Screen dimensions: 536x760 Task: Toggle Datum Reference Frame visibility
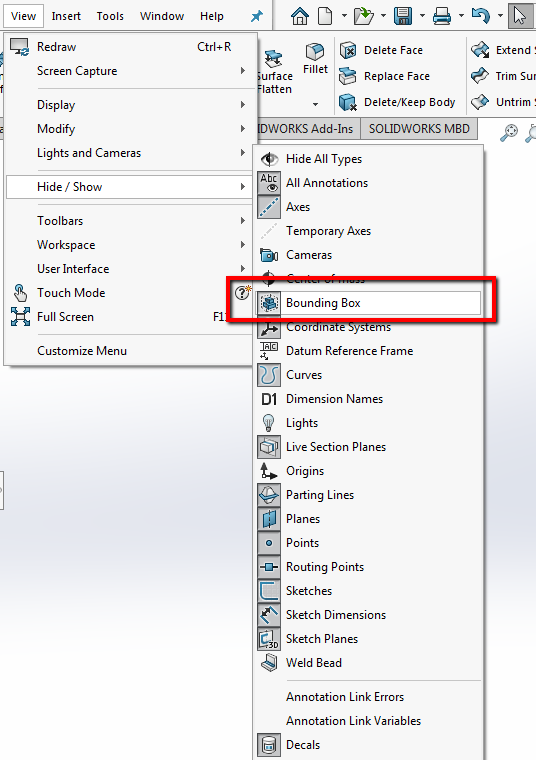coord(369,351)
